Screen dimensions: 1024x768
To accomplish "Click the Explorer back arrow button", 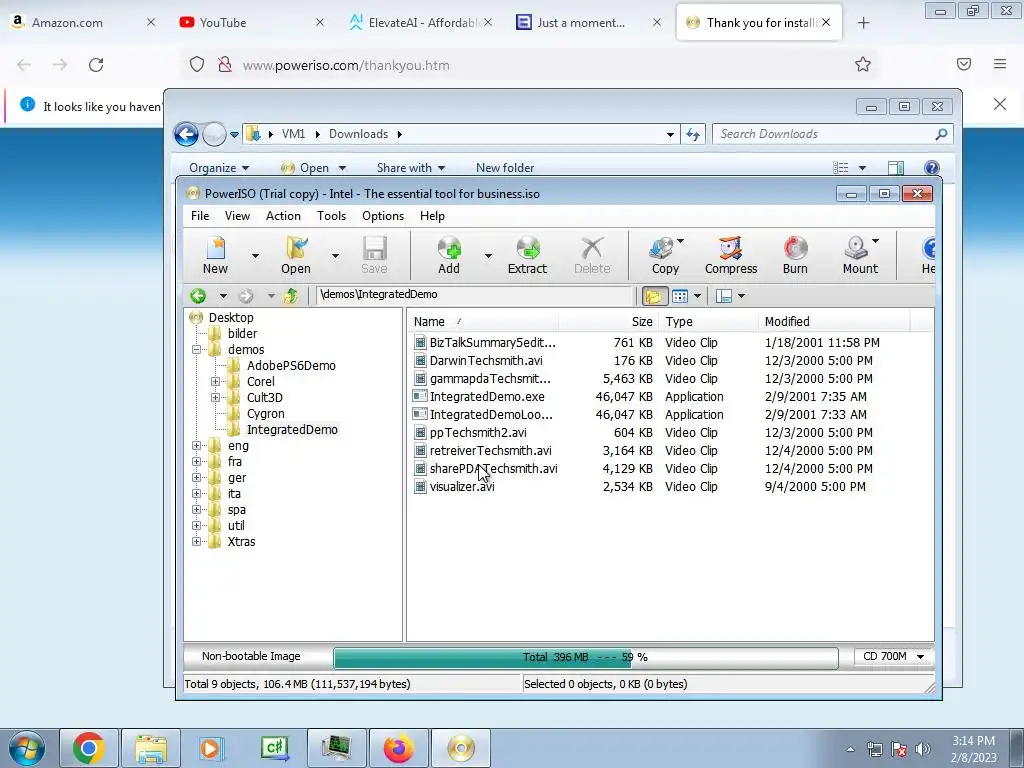I will click(x=186, y=135).
